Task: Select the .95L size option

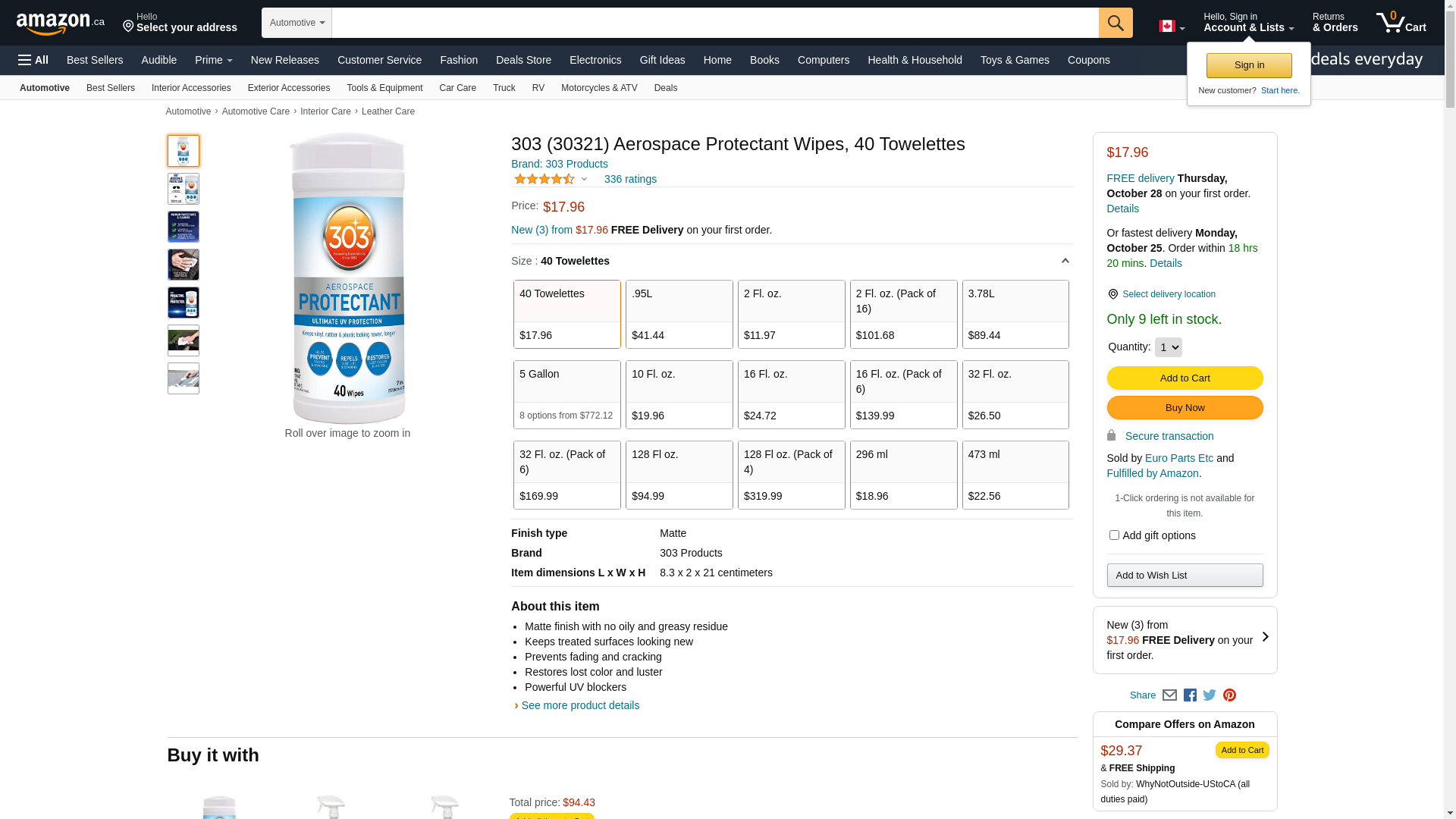Action: click(679, 314)
